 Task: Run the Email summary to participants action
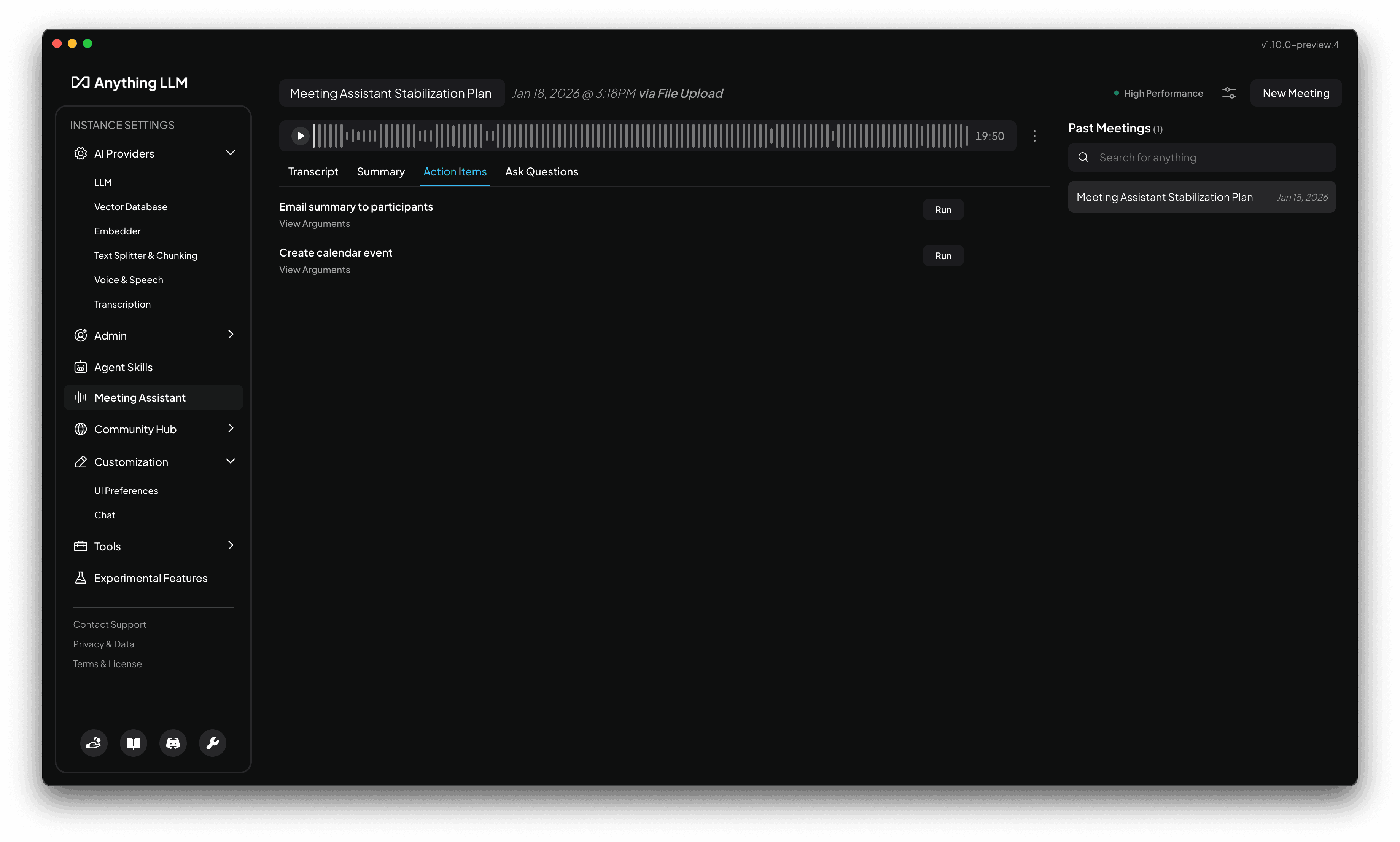pyautogui.click(x=942, y=209)
